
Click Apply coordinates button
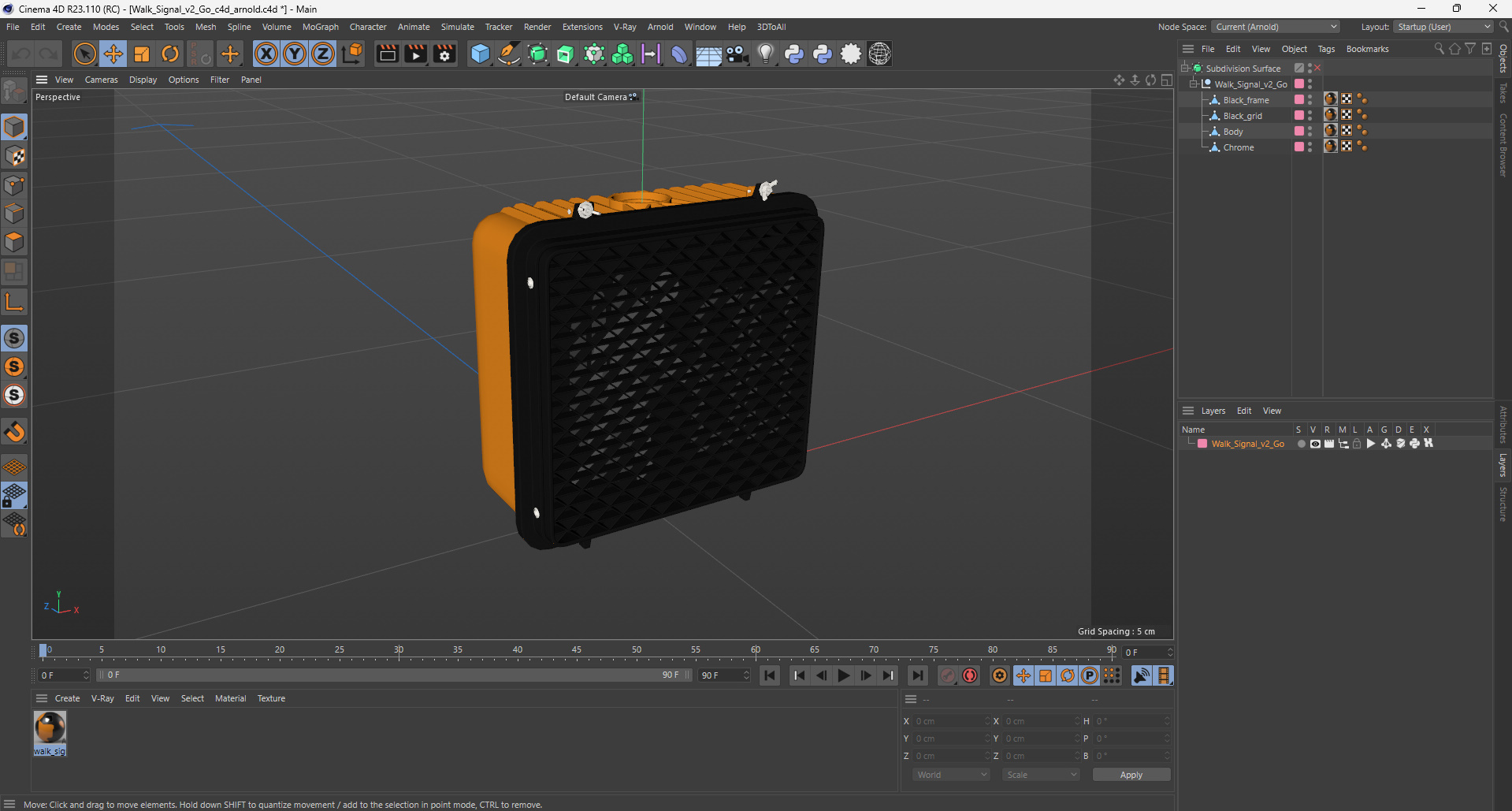(1131, 775)
